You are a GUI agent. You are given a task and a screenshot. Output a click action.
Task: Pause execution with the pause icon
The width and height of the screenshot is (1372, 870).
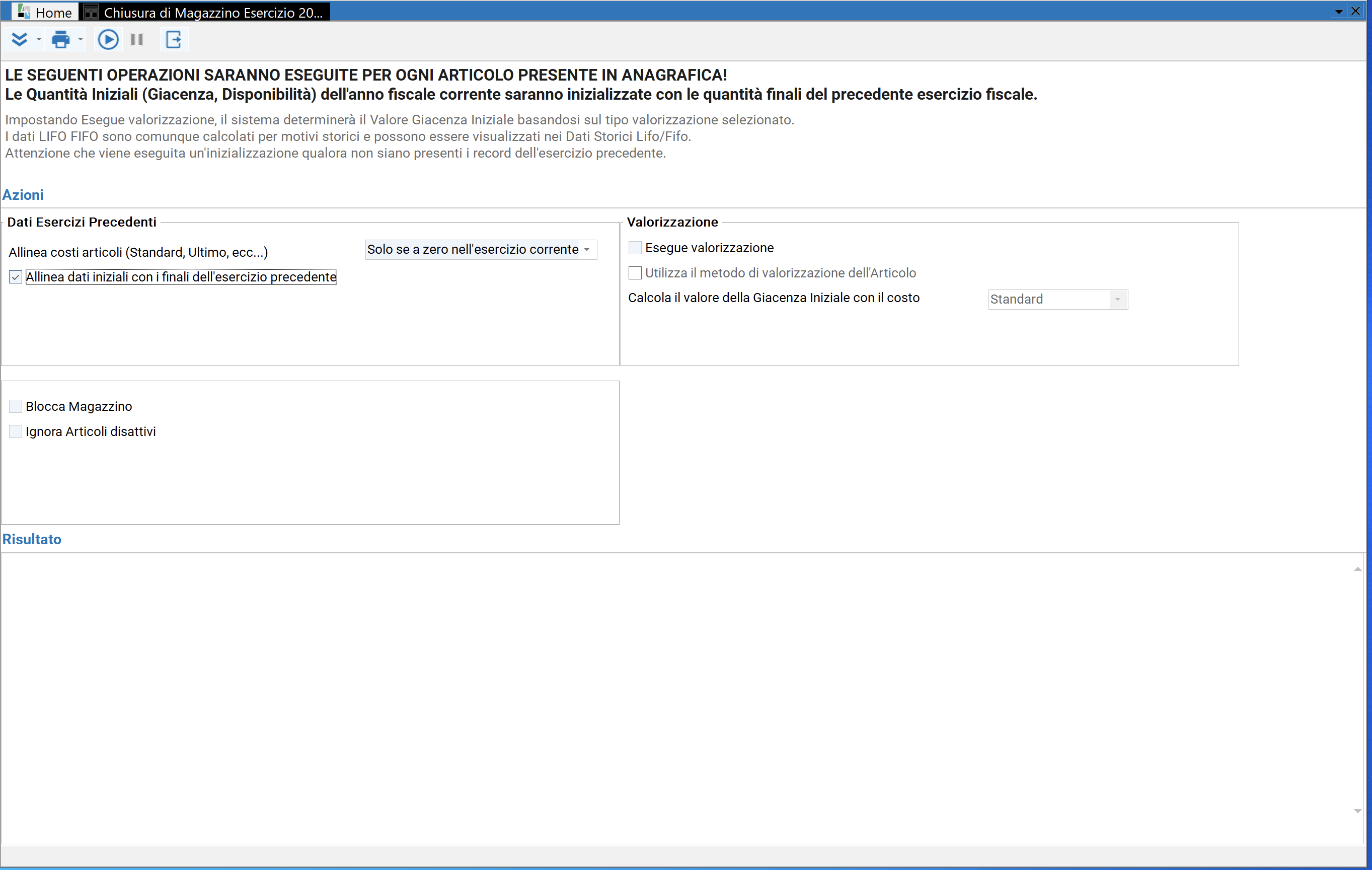137,39
